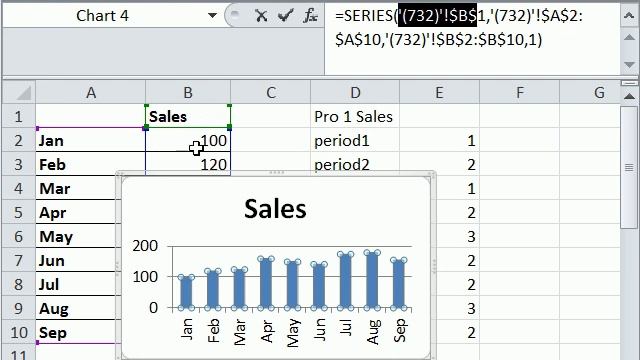
Task: Select column E header
Action: click(439, 93)
